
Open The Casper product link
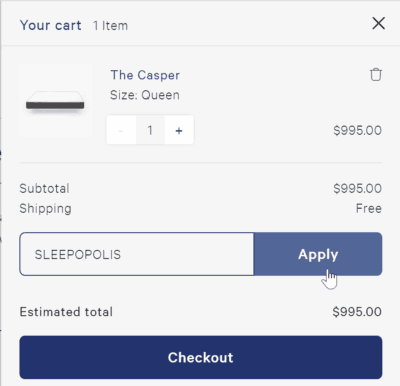click(145, 75)
